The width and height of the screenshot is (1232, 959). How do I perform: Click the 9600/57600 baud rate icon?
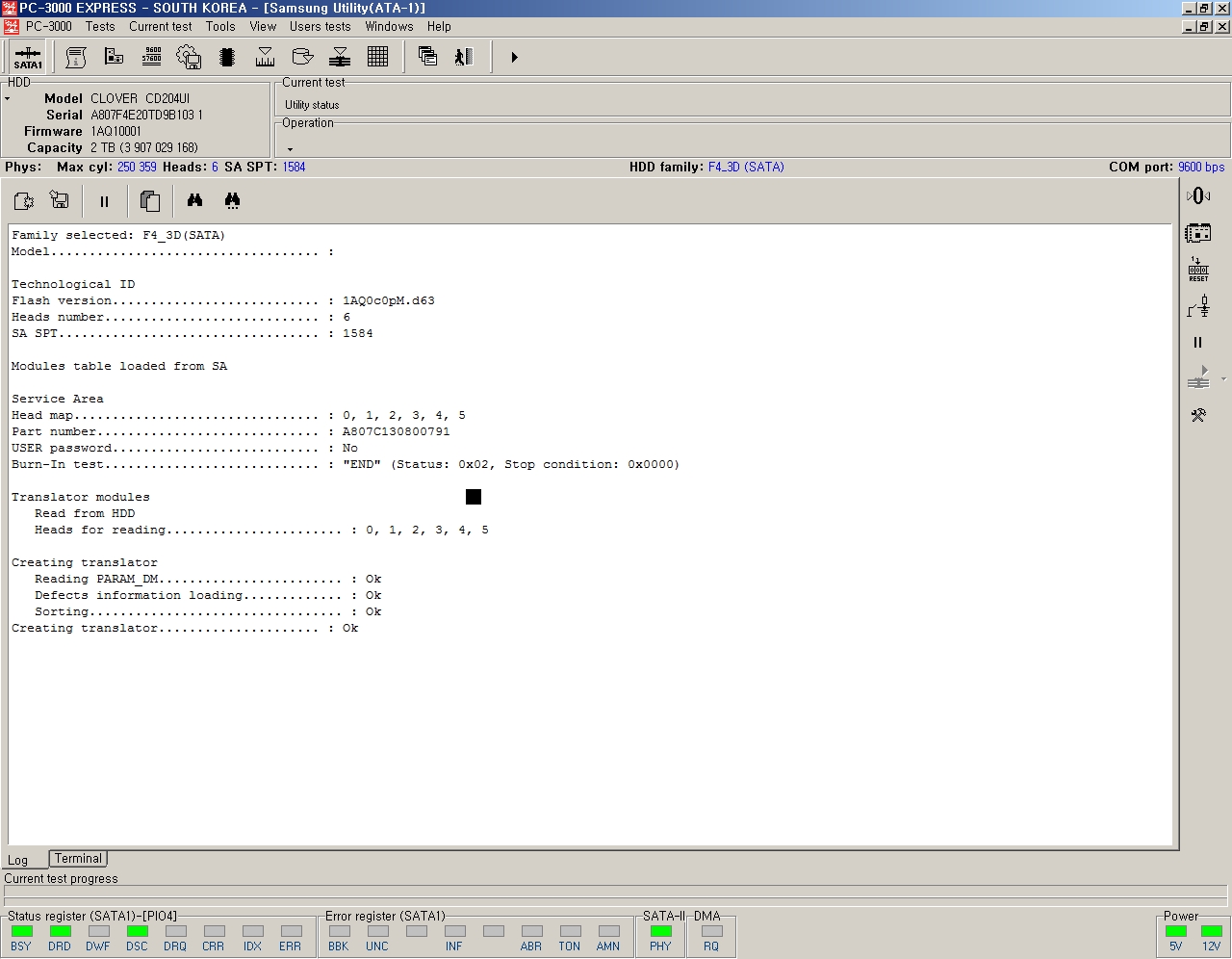coord(151,57)
